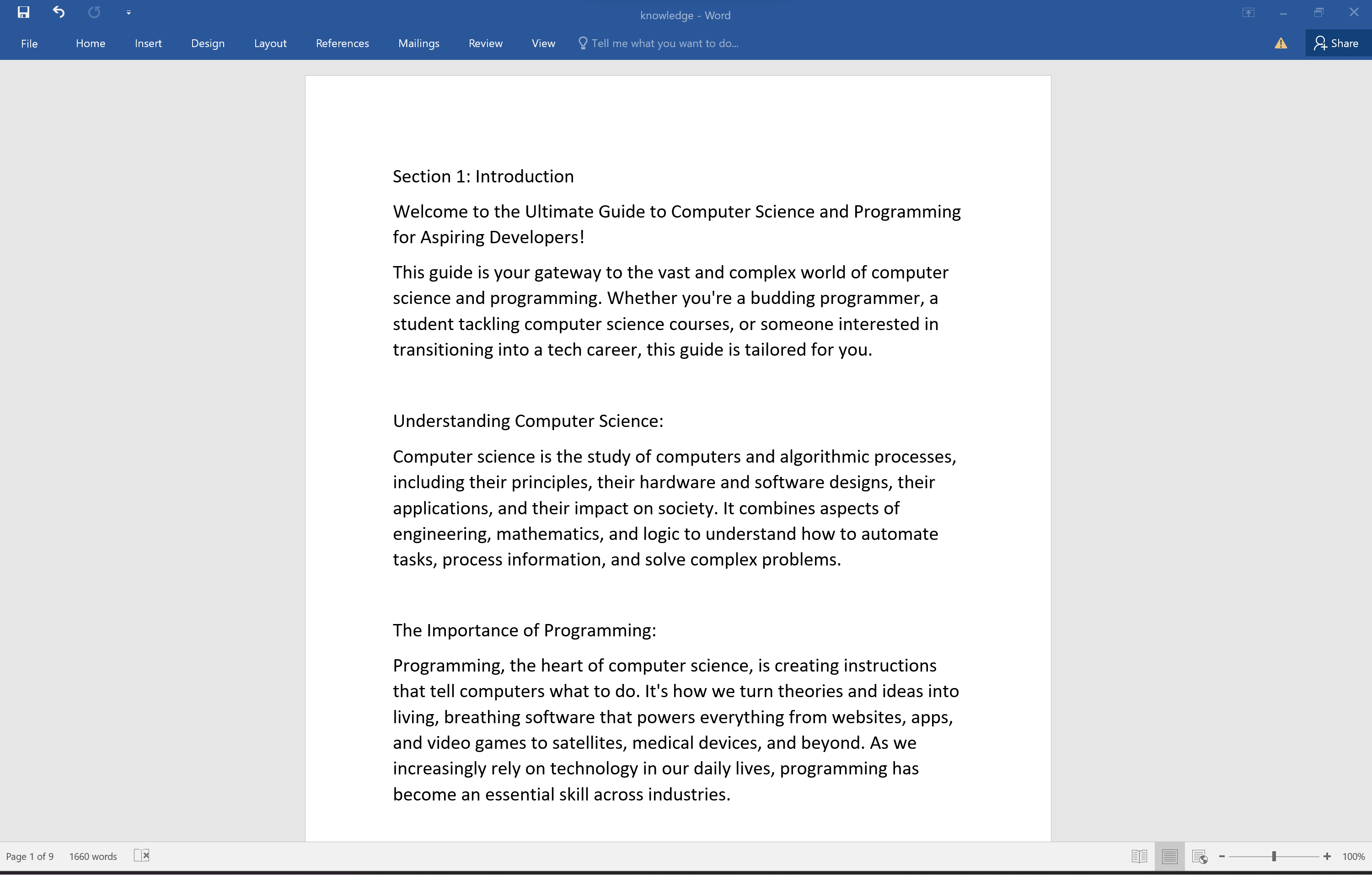Open the File menu
This screenshot has width=1372, height=875.
point(29,43)
